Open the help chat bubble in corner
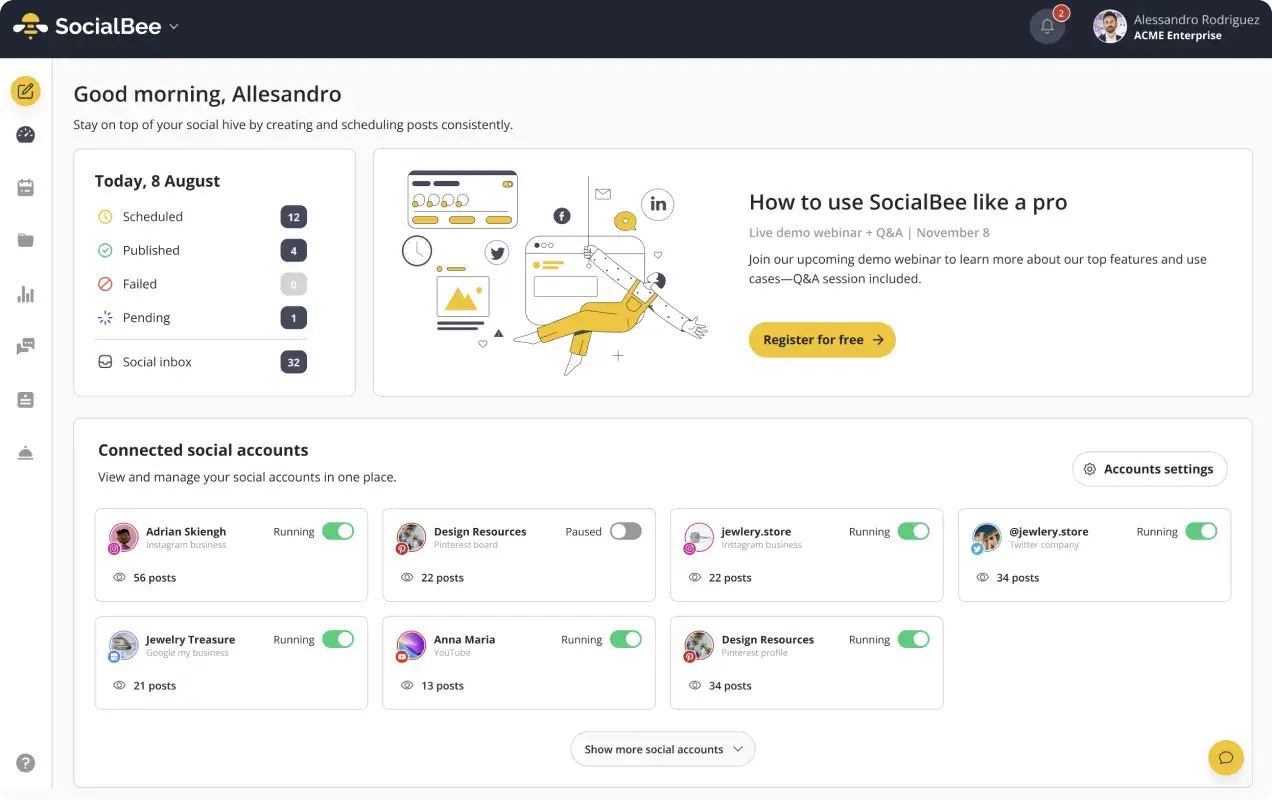The image size is (1272, 800). click(x=1225, y=757)
